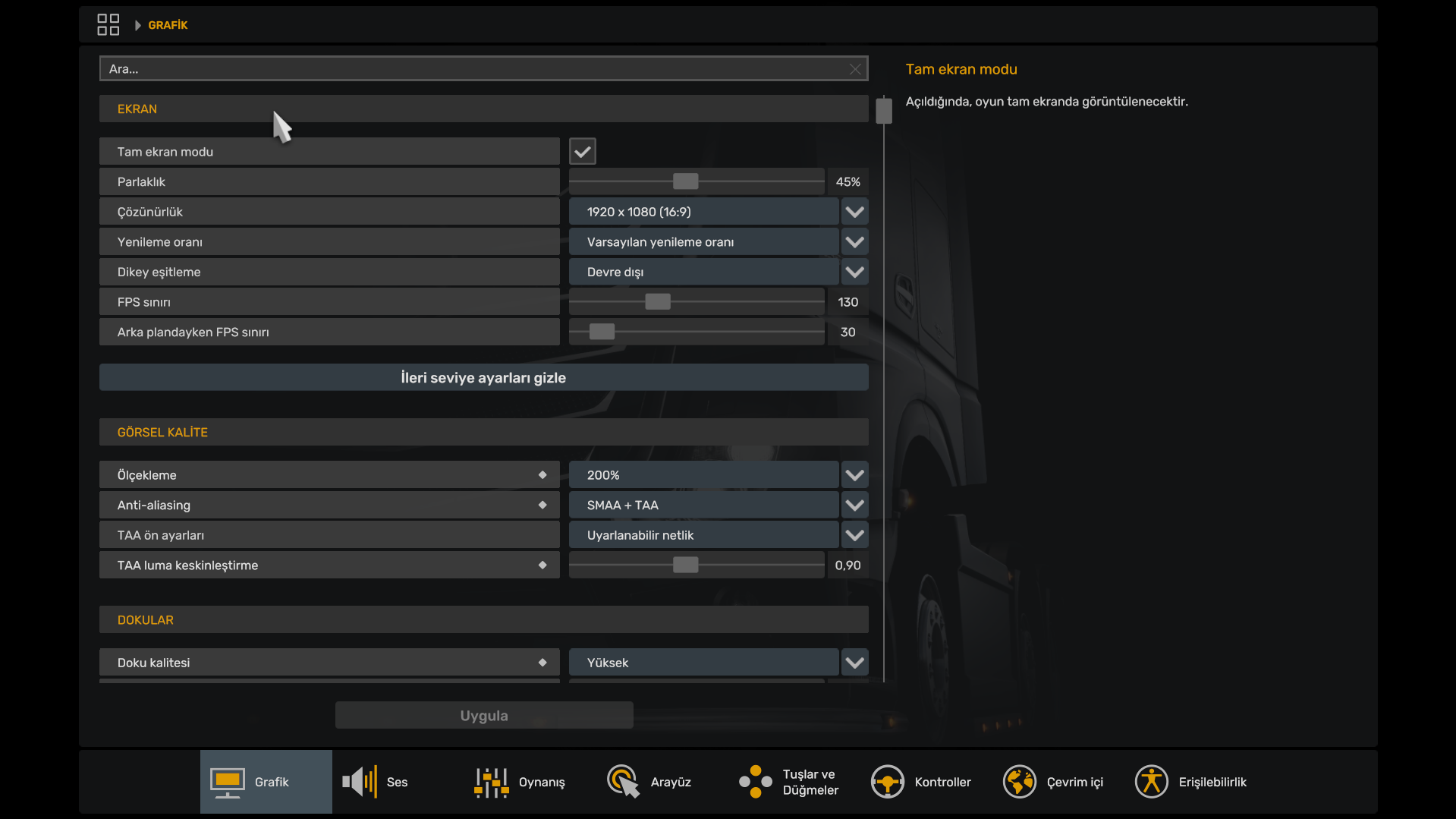1456x819 pixels.
Task: Open Yenileme oranı dropdown arrow
Action: [854, 242]
